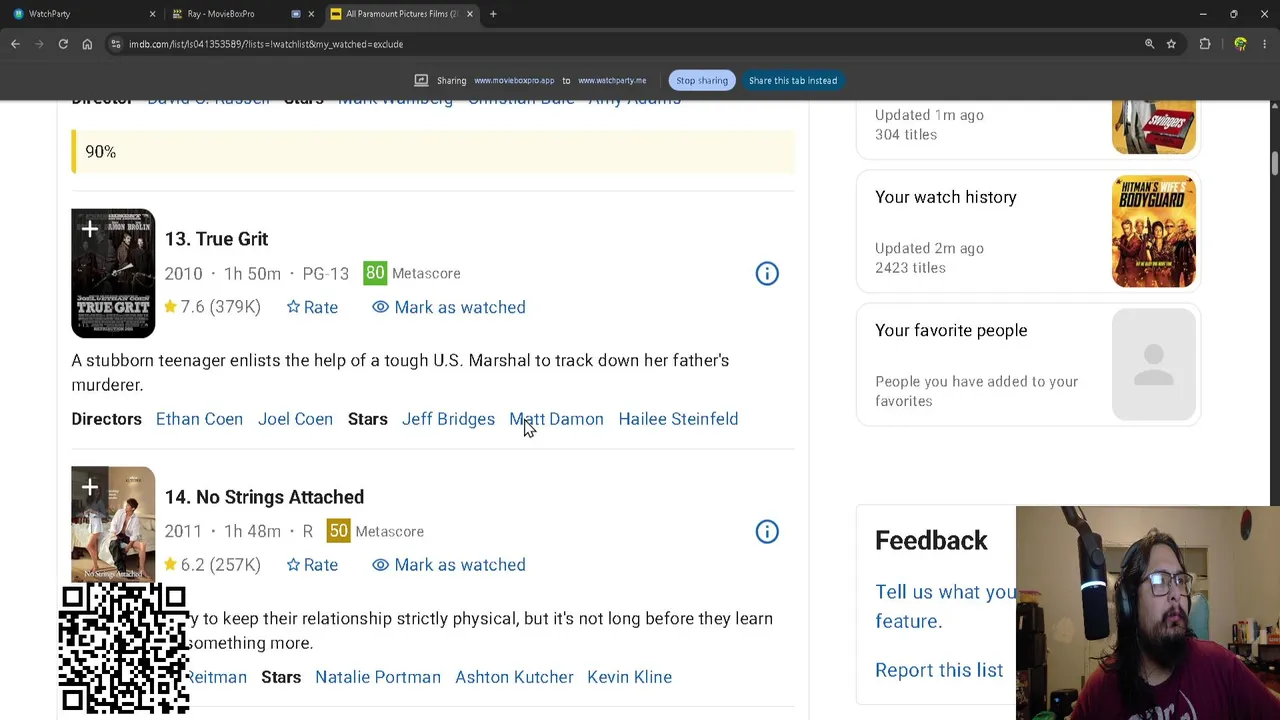The width and height of the screenshot is (1280, 720).
Task: Open the browser three-dot menu
Action: click(1265, 44)
